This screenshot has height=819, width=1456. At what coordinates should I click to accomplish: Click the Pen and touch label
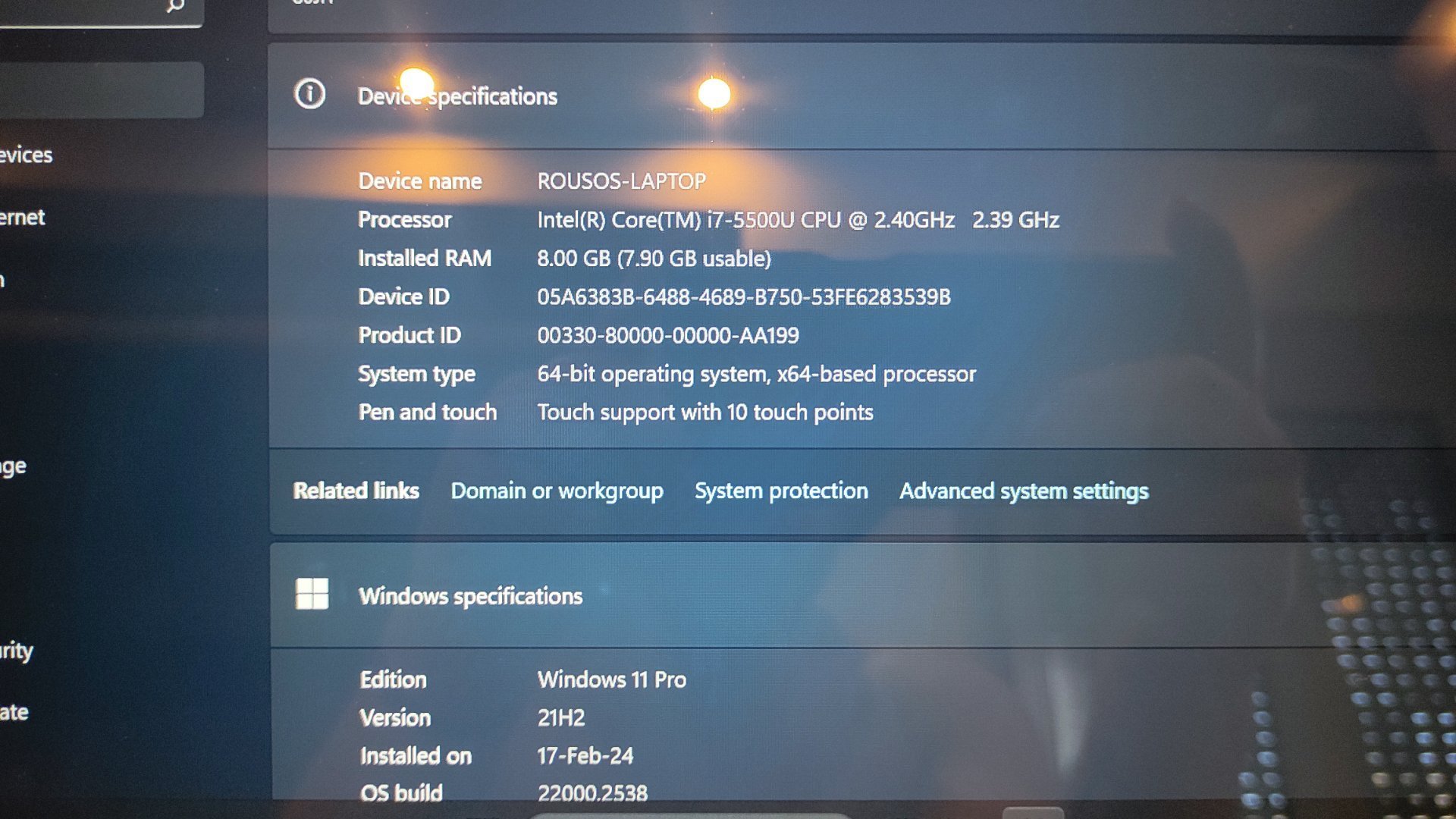click(x=427, y=413)
